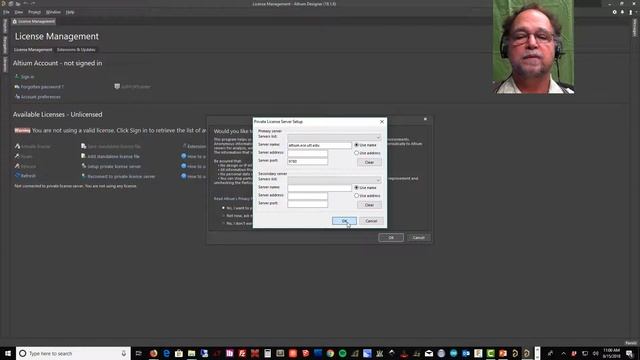Open the Navigator side panel tab

(5, 45)
